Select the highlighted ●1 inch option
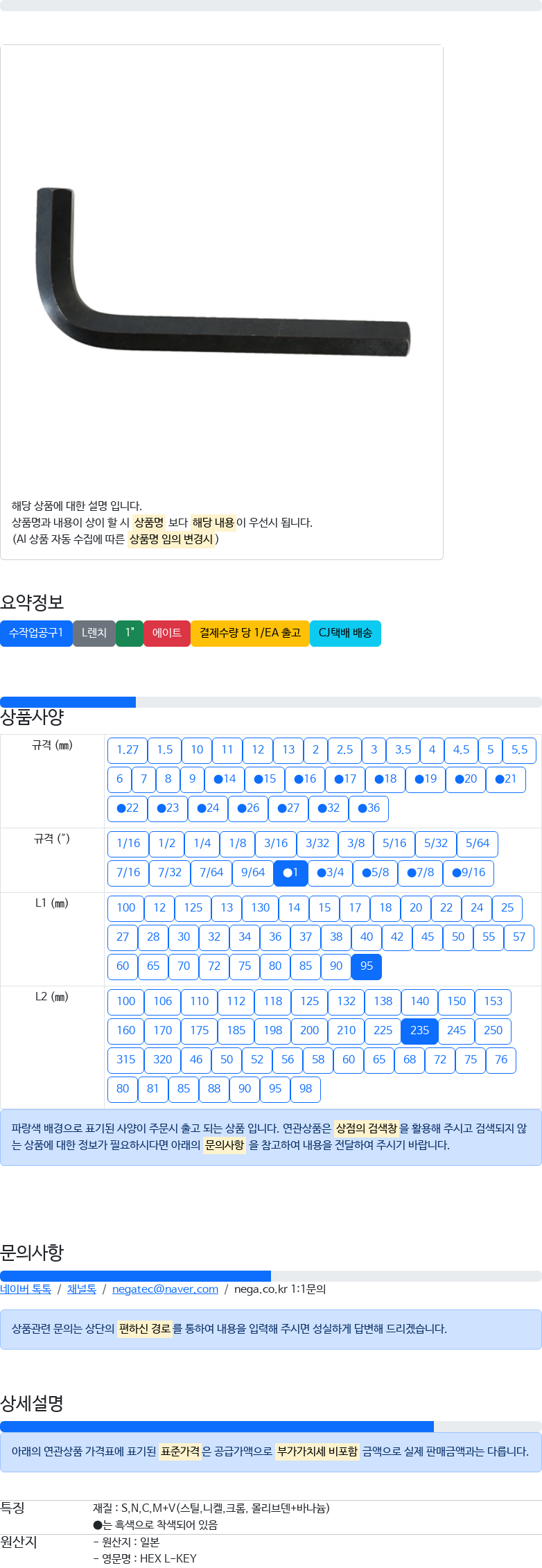The height and width of the screenshot is (1568, 542). [290, 873]
